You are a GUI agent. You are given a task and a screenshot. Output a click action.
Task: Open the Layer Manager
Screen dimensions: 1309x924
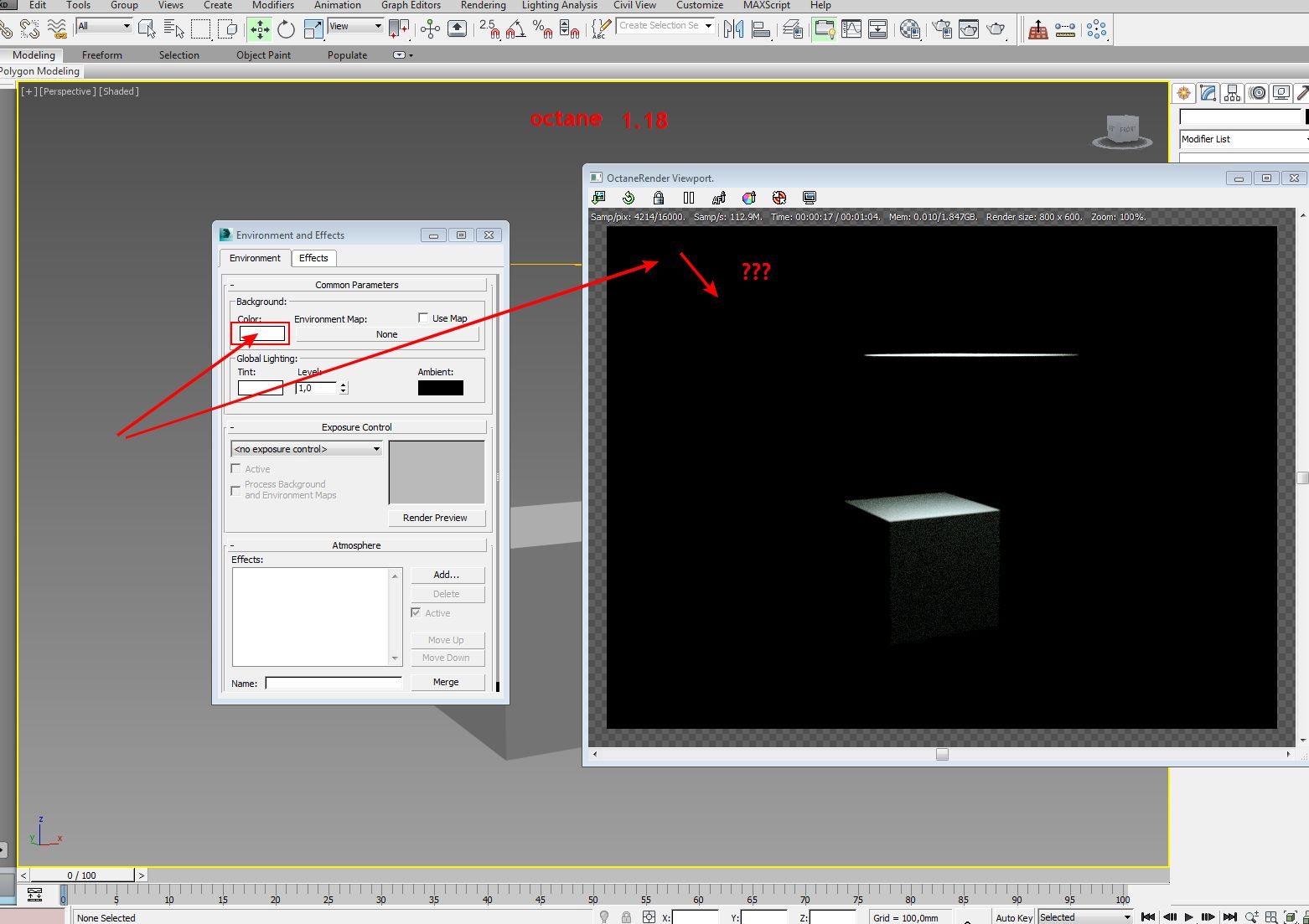point(793,29)
